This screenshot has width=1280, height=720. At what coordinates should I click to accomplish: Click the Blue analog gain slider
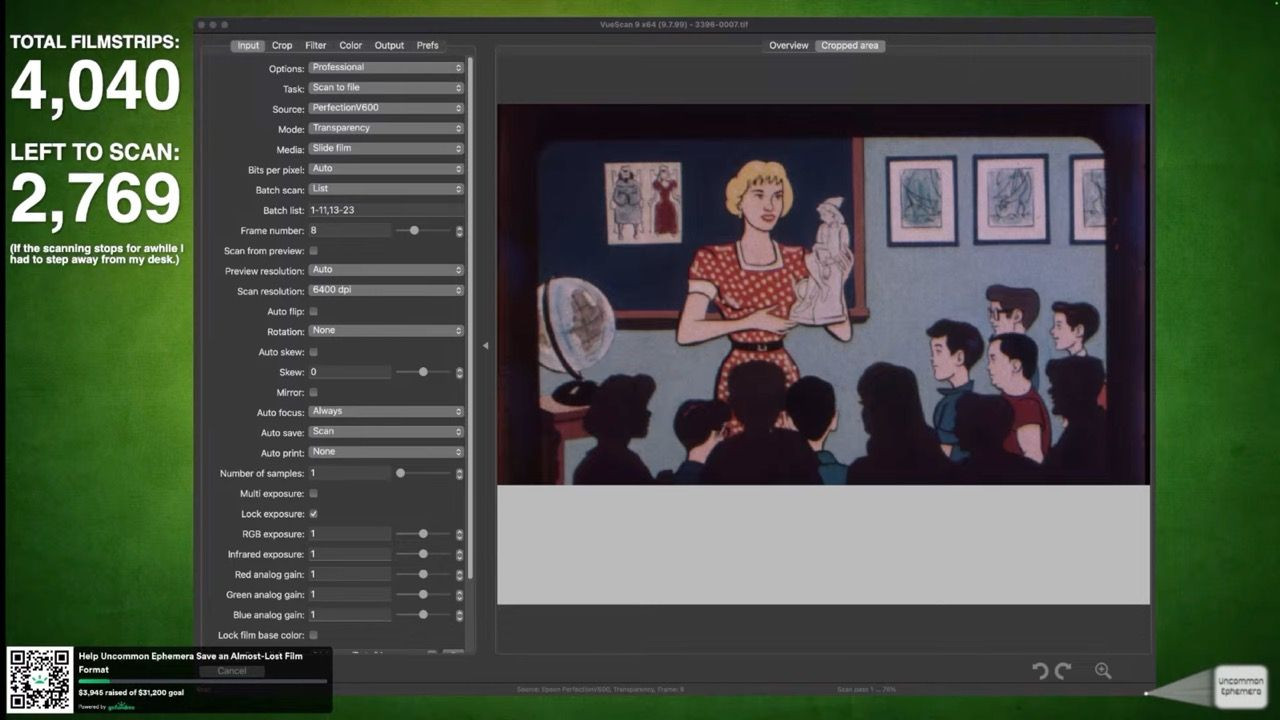pos(423,615)
